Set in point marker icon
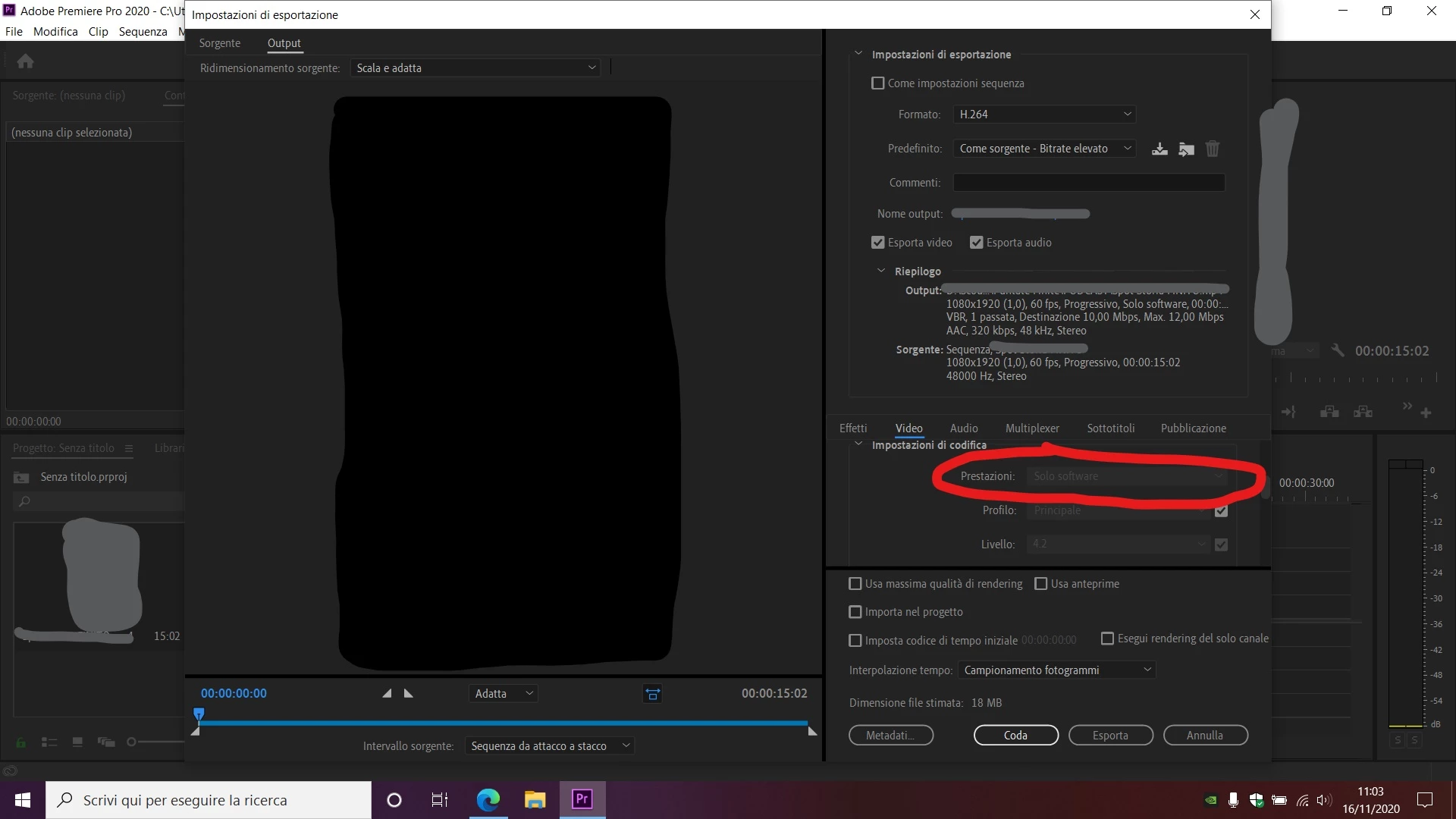 click(387, 693)
